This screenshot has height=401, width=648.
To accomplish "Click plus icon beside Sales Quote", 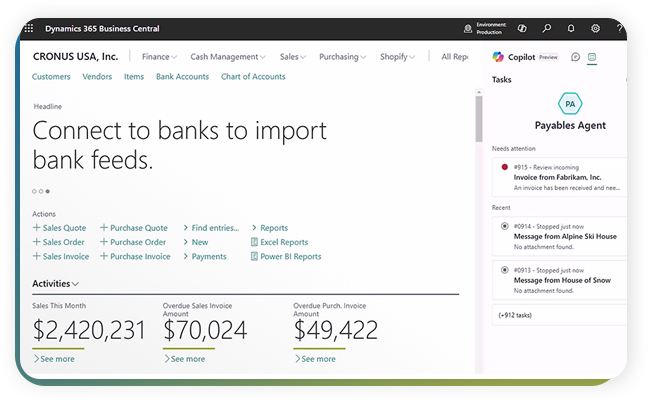I will click(36, 227).
